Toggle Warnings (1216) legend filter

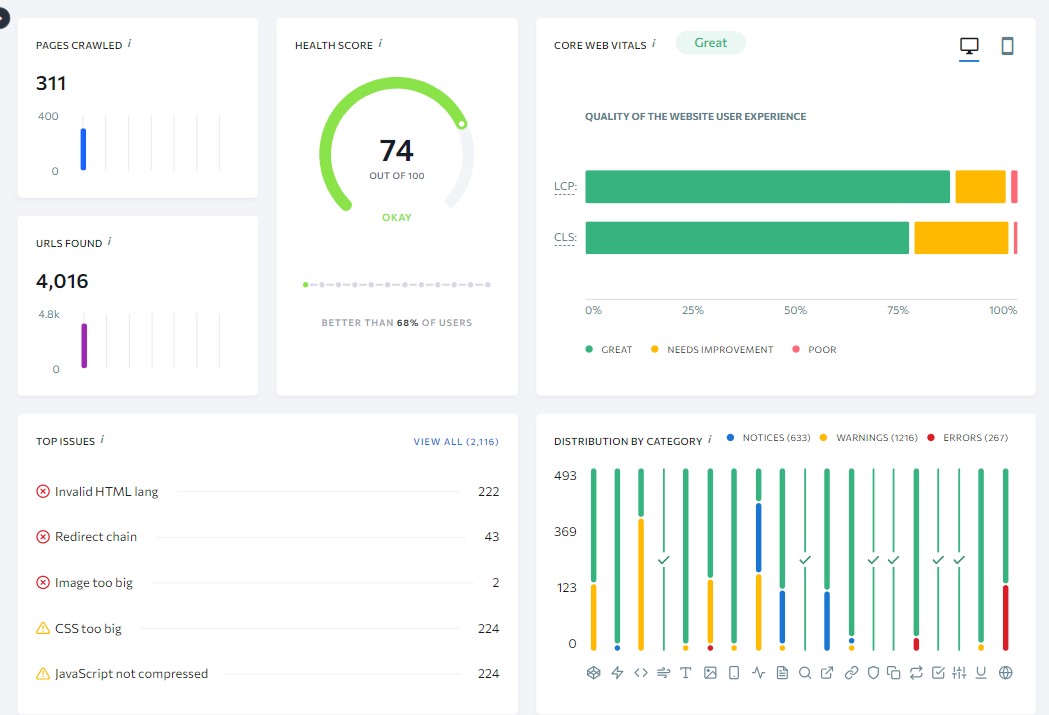(868, 437)
